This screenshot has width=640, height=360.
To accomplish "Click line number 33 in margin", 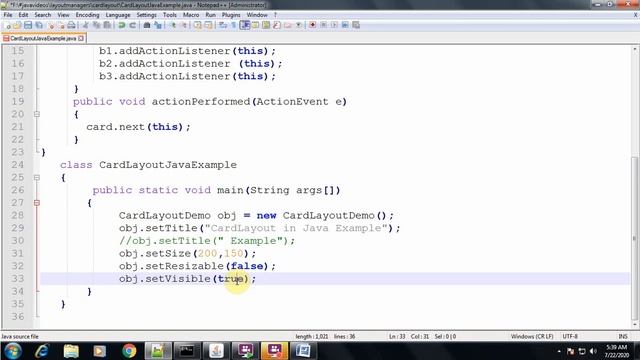I will coord(18,279).
